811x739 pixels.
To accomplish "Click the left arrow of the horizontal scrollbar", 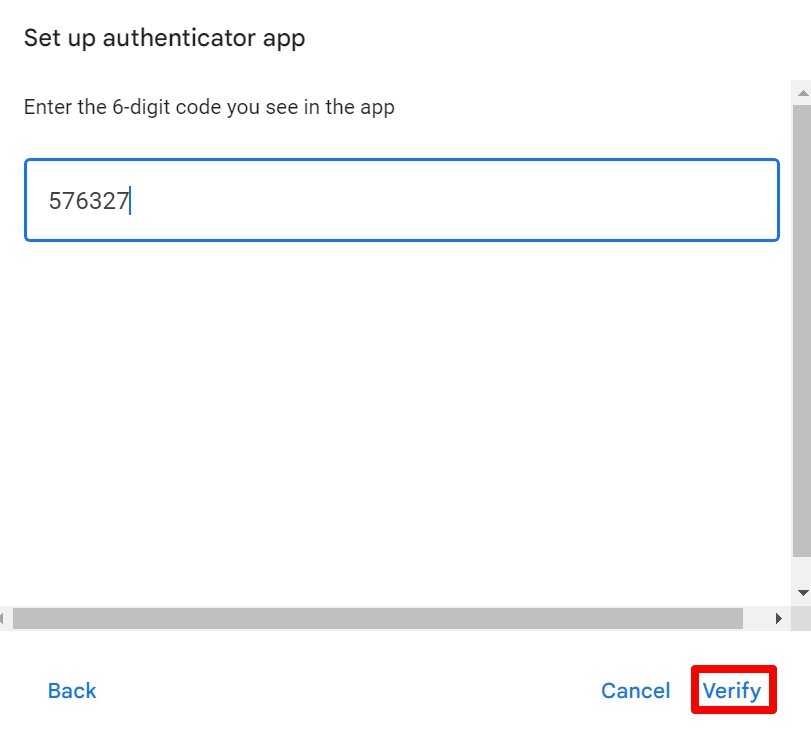I will click(x=6, y=617).
